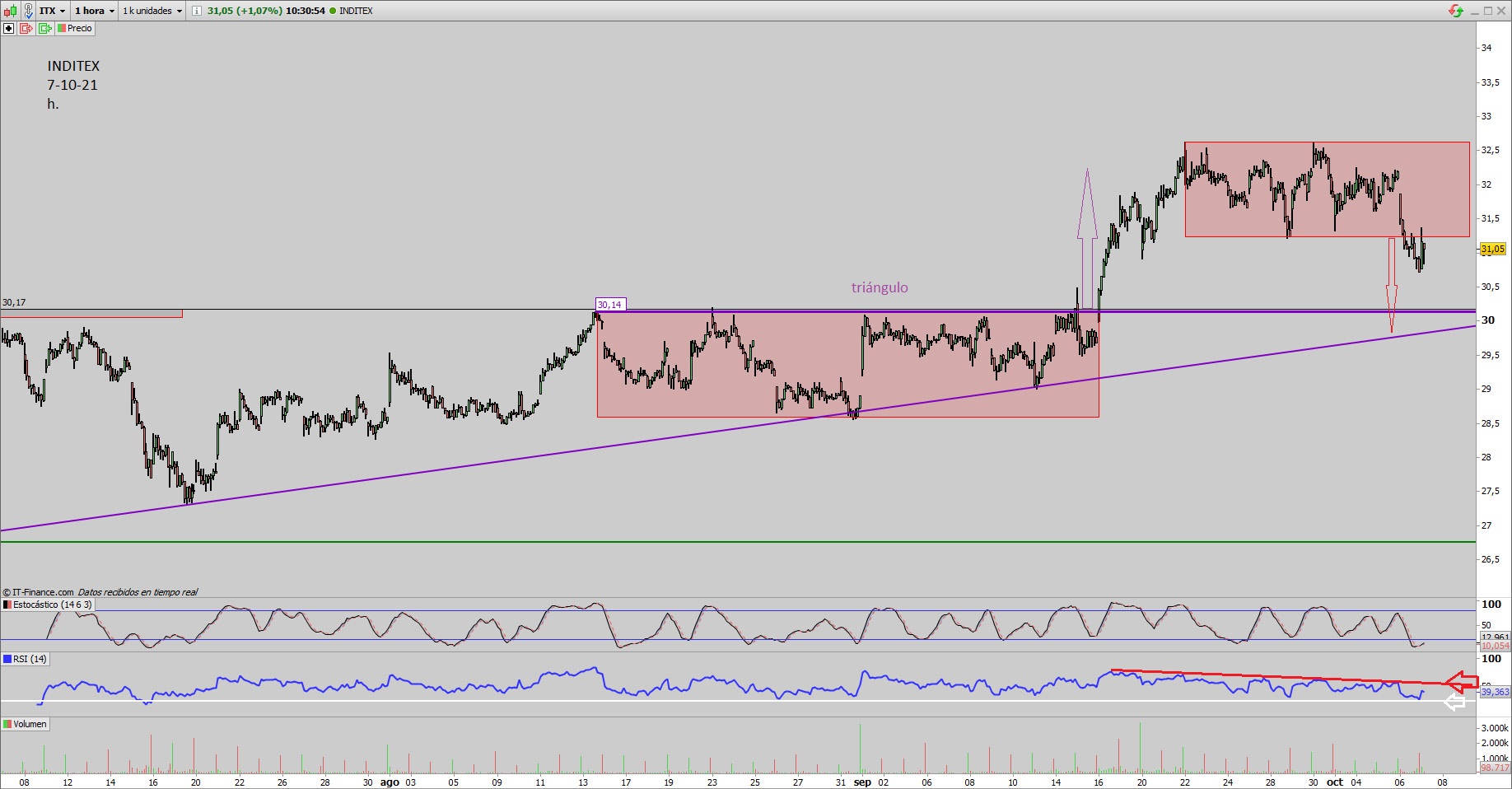Click the 98.717 volume value tag
Screen dimensions: 1512x789
(x=1495, y=768)
